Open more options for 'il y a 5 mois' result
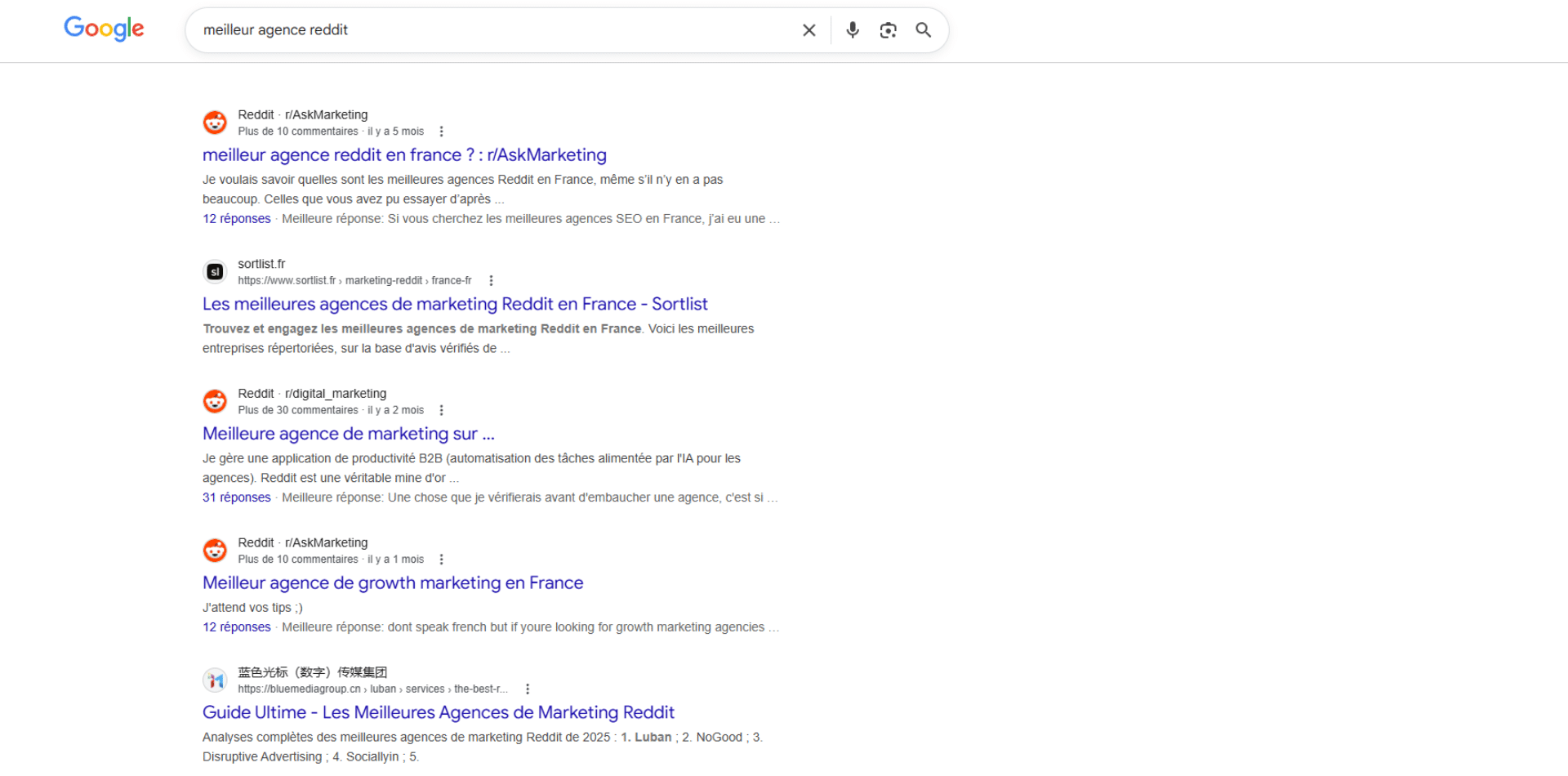The image size is (1568, 776). click(442, 132)
